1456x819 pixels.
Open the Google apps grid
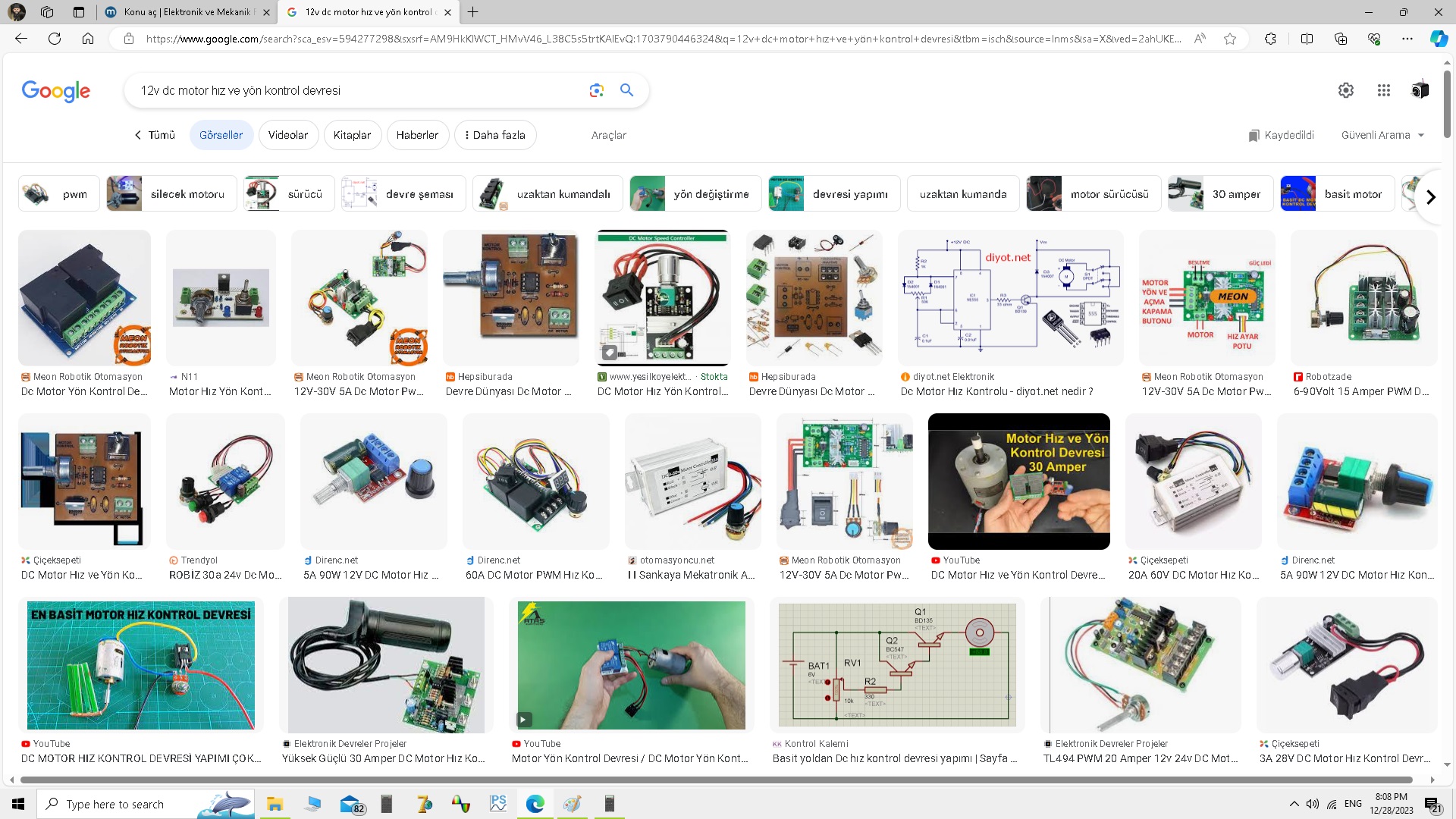(1383, 90)
